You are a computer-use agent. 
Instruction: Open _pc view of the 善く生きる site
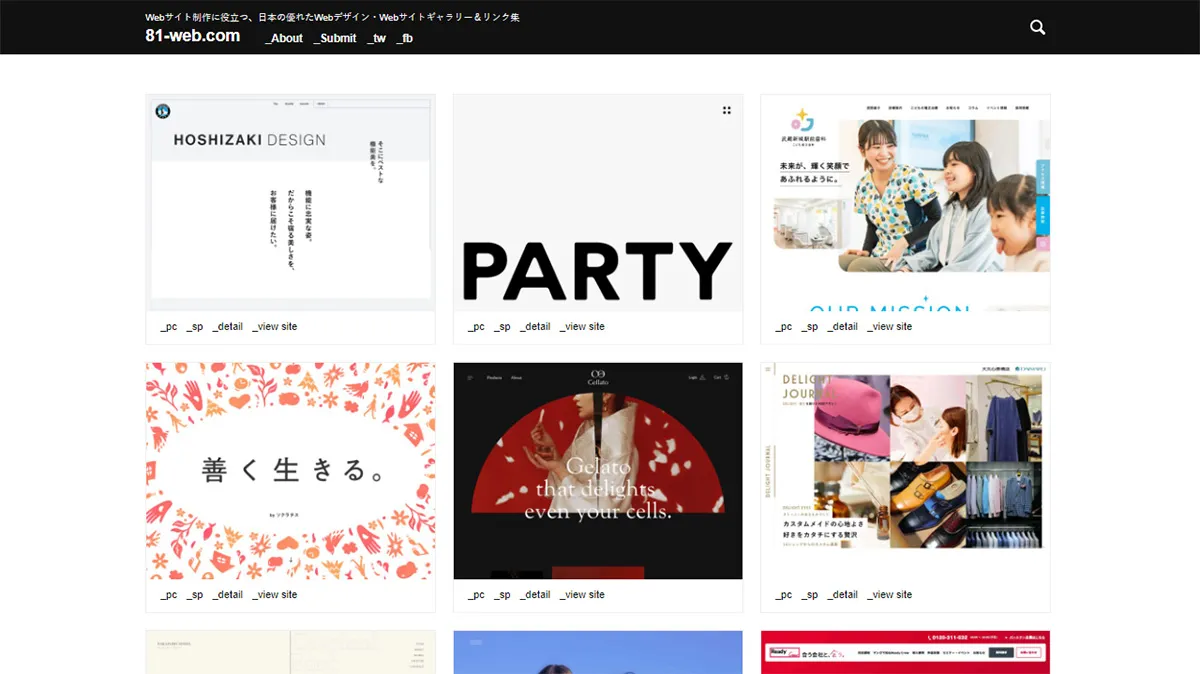click(x=168, y=594)
